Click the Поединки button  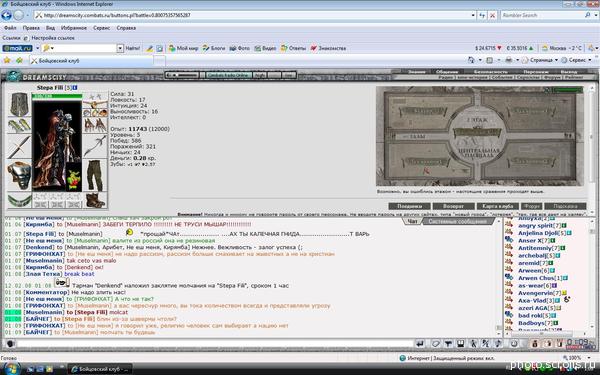pyautogui.click(x=409, y=206)
